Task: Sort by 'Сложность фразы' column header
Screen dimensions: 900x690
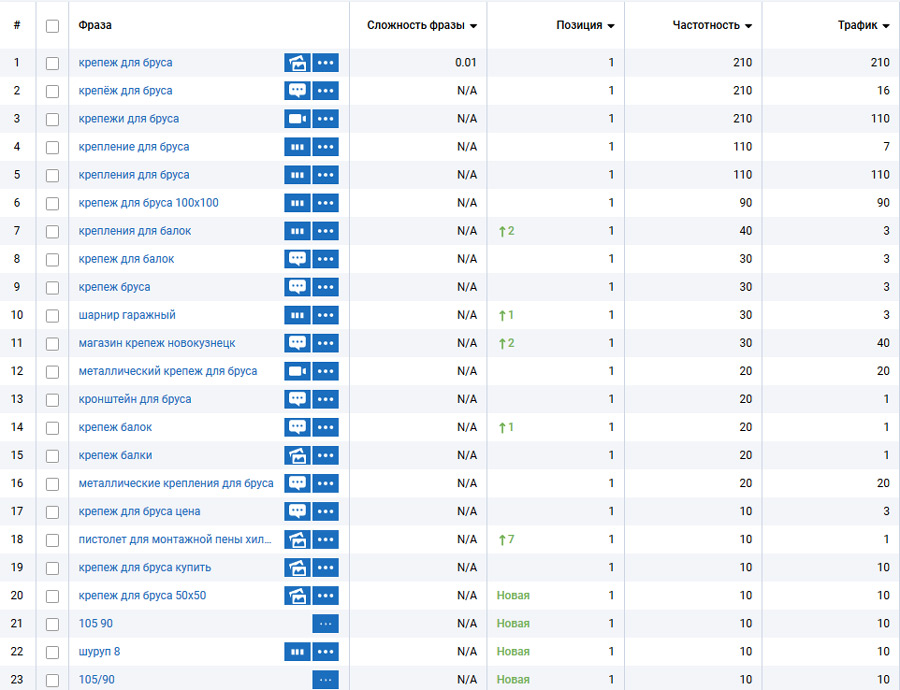Action: pos(421,26)
